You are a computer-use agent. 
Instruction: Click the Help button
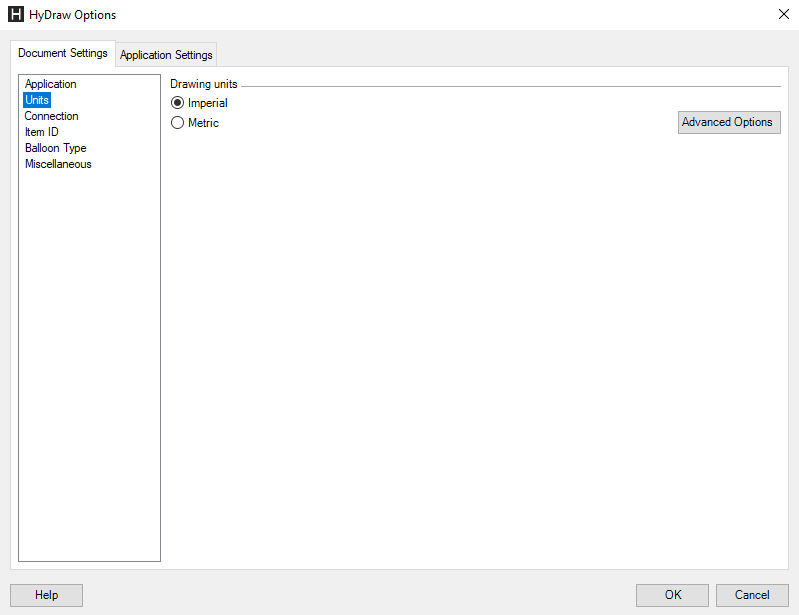pyautogui.click(x=46, y=595)
